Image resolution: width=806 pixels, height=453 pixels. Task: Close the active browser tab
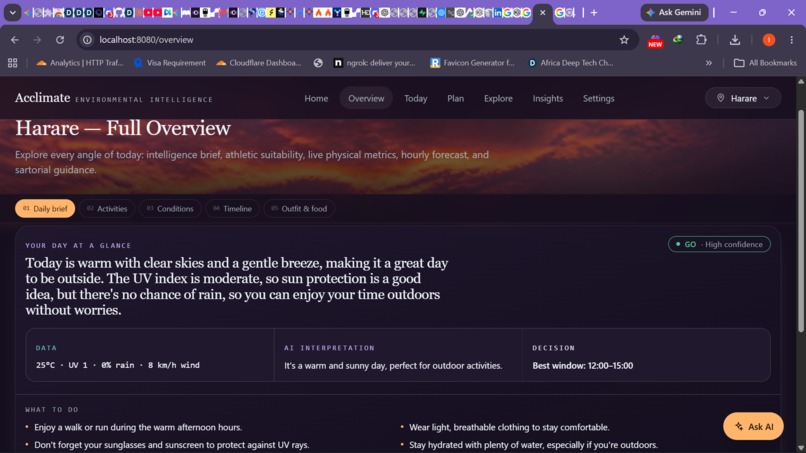pos(542,12)
